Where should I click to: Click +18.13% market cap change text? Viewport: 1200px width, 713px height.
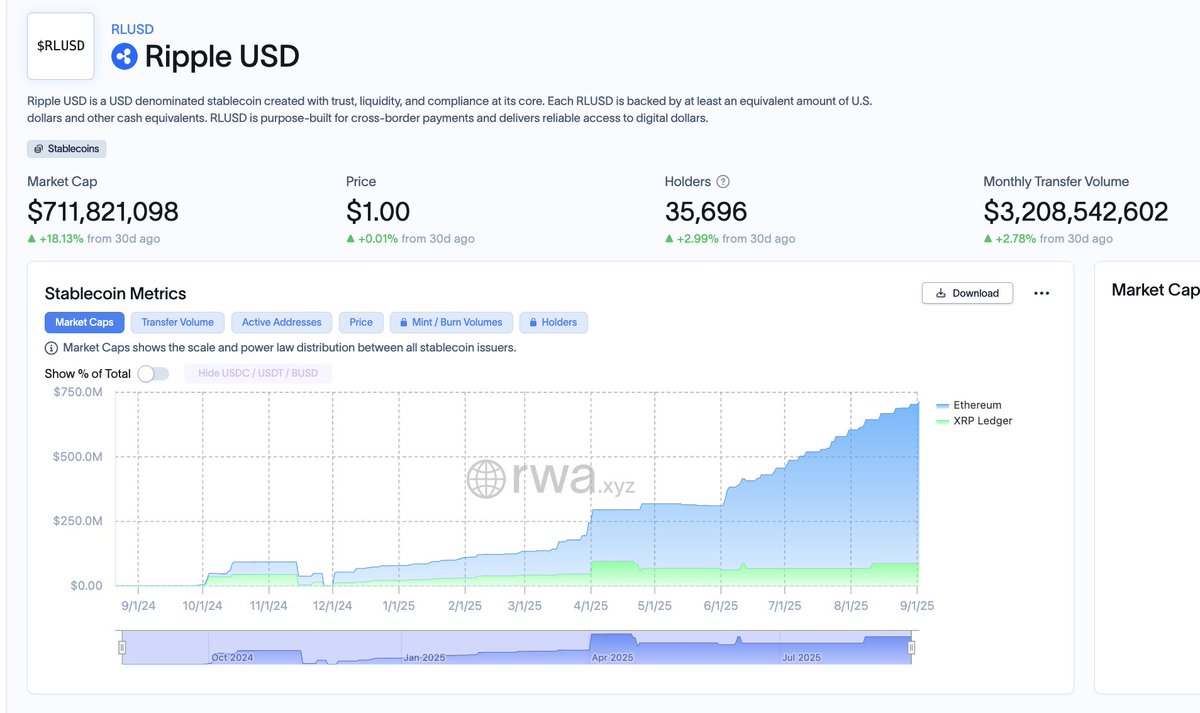[x=63, y=239]
